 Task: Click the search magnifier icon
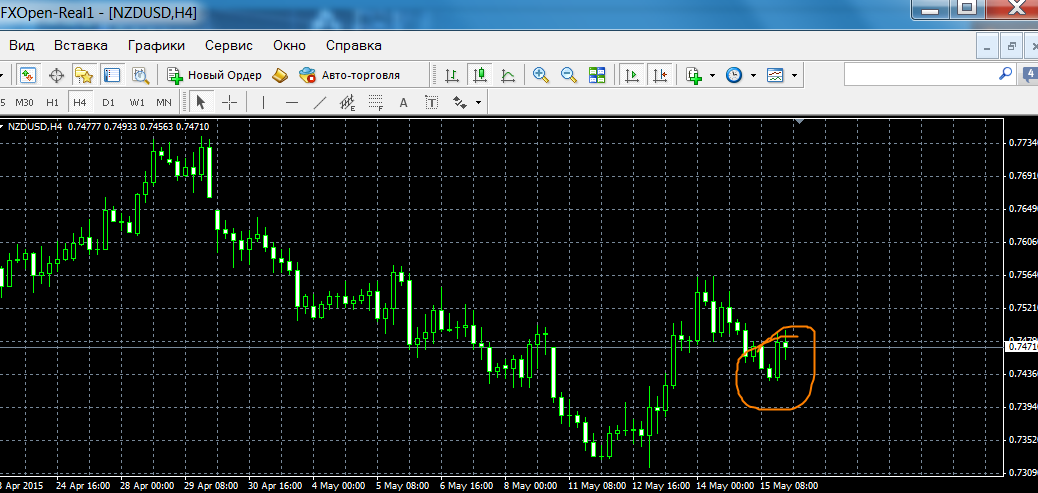1006,73
